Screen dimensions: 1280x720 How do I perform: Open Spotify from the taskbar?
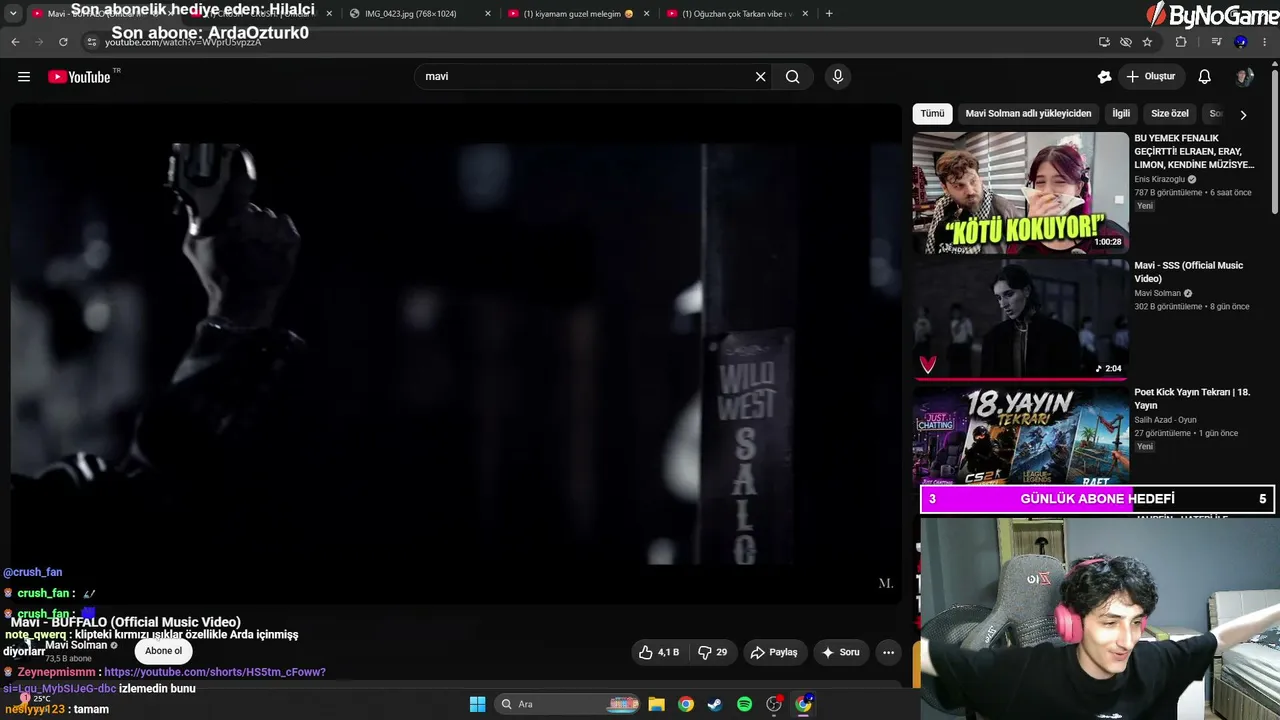coord(744,704)
